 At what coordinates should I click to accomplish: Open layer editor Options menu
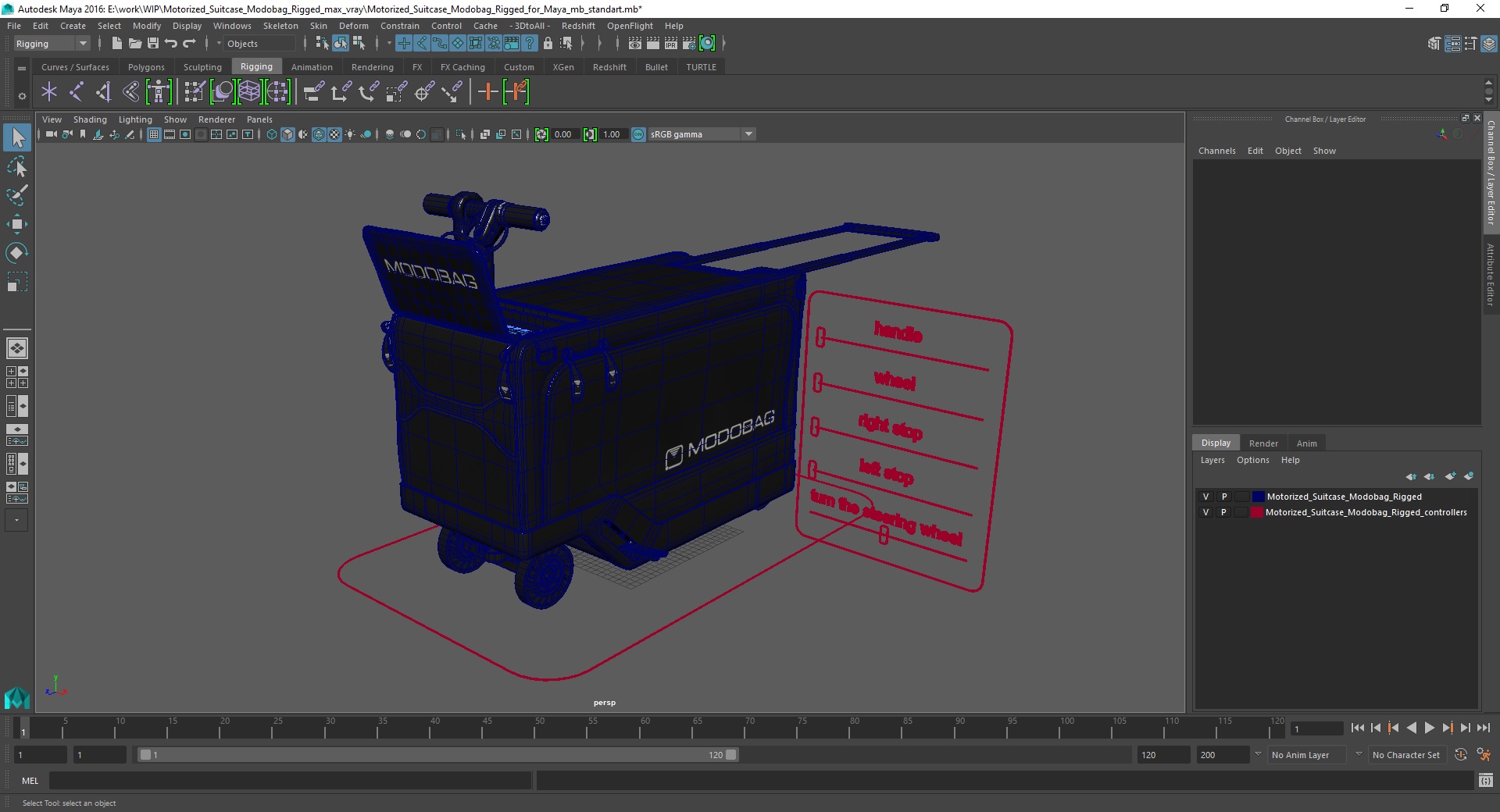point(1252,460)
